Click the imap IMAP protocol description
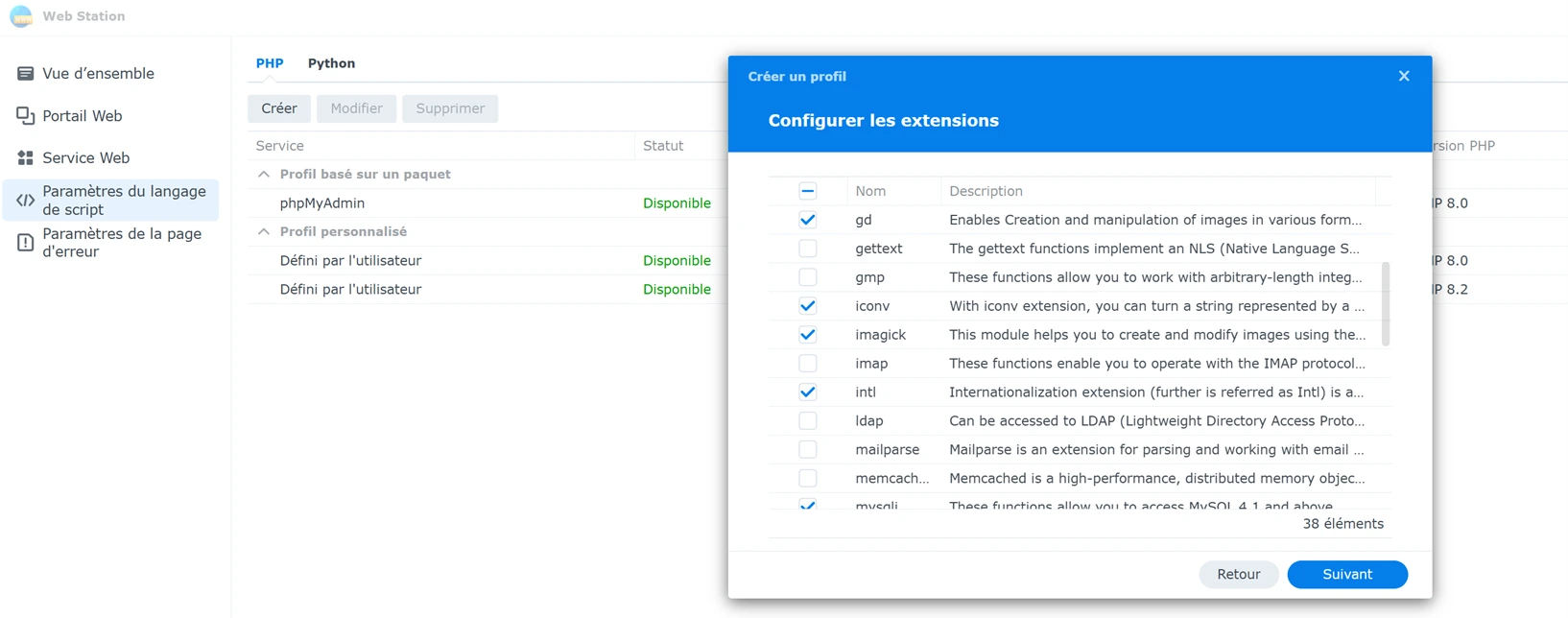Image resolution: width=1568 pixels, height=618 pixels. [1157, 364]
